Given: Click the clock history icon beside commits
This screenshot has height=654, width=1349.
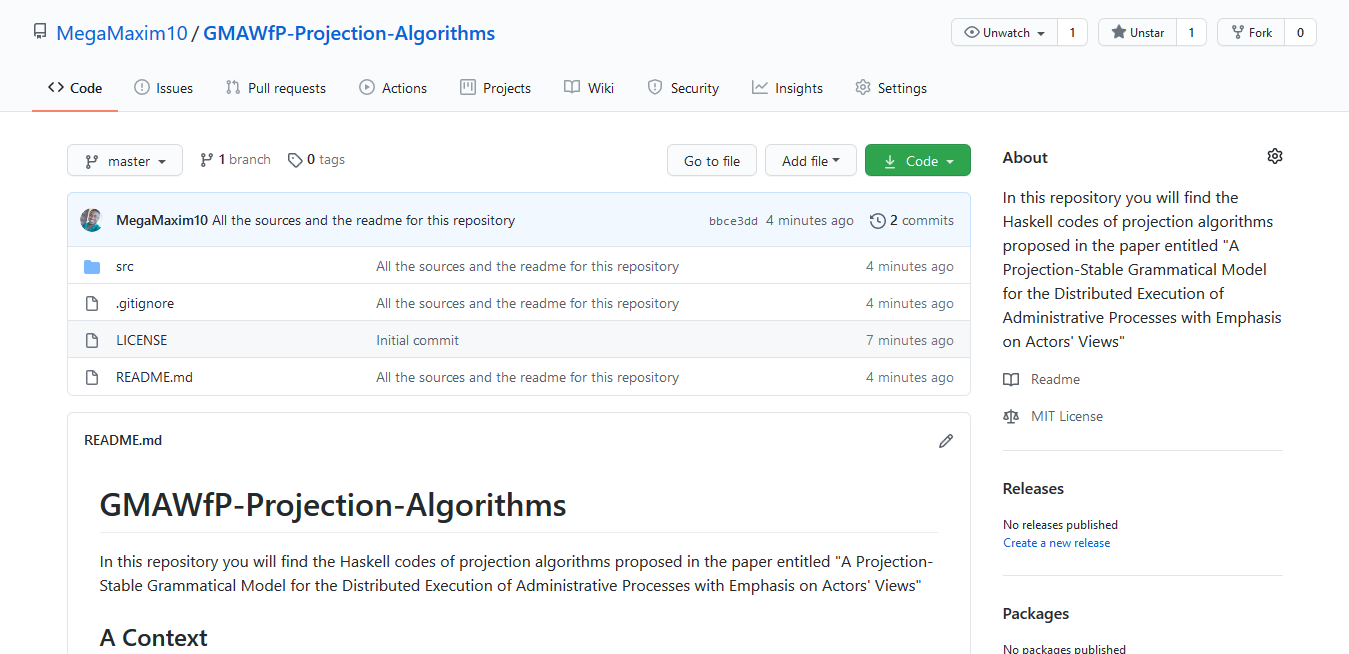Looking at the screenshot, I should (x=878, y=220).
